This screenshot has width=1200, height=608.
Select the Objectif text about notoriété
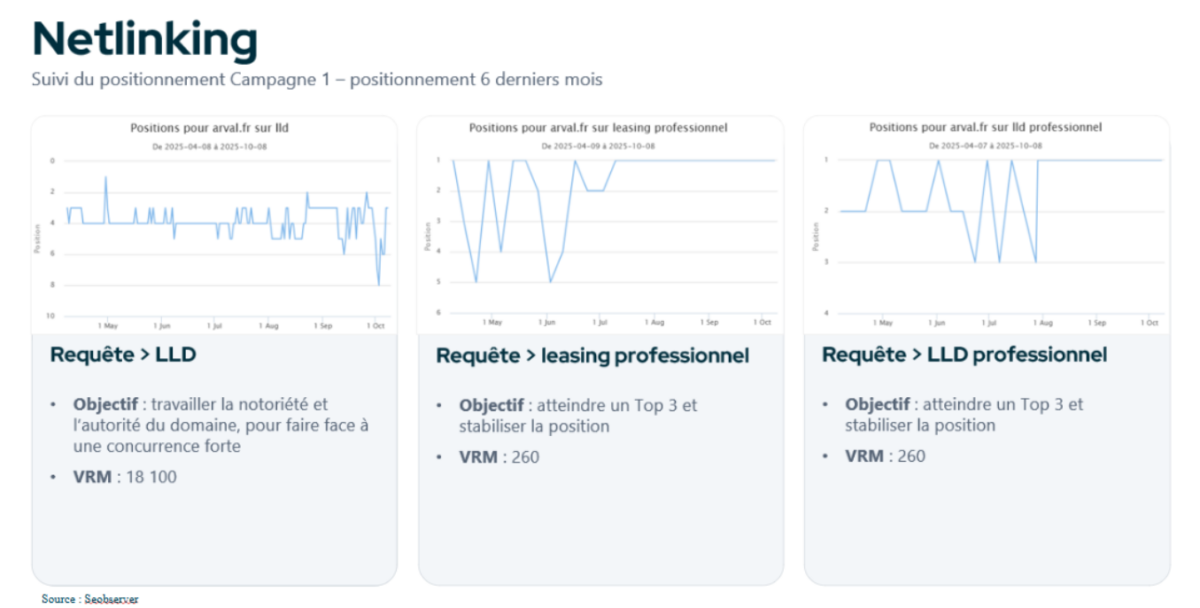pyautogui.click(x=220, y=425)
